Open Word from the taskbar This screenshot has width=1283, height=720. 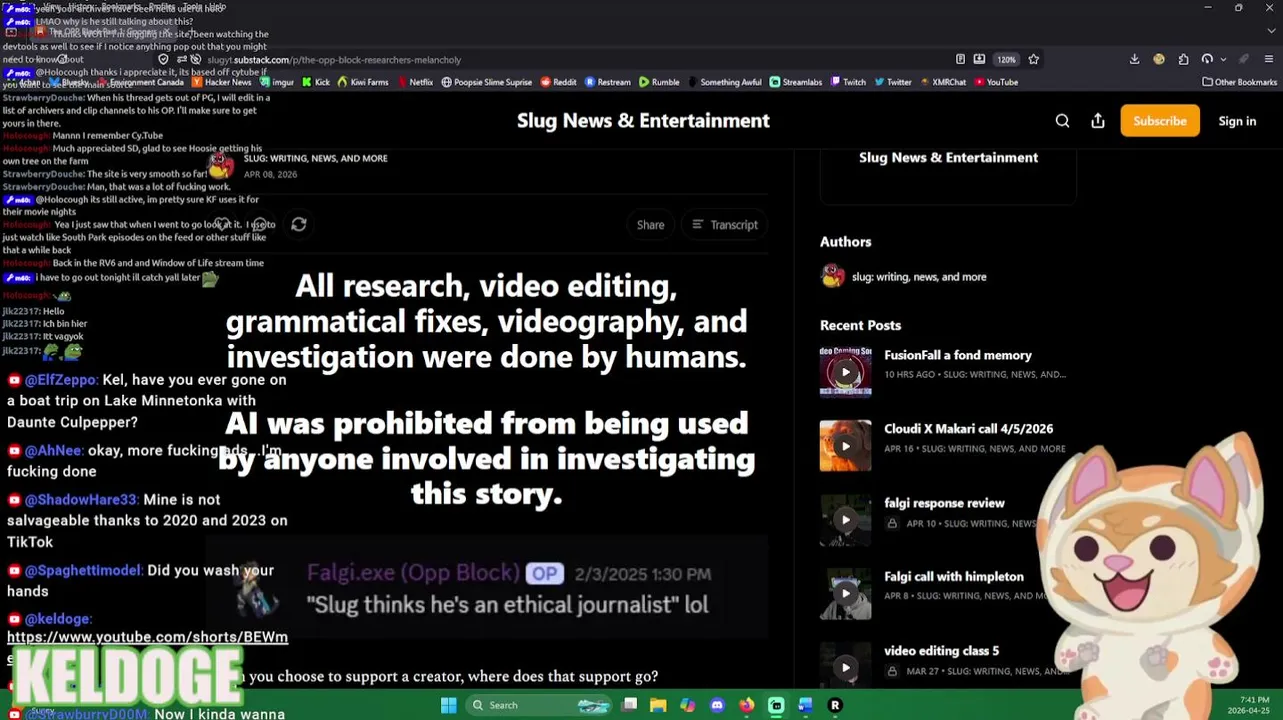(805, 706)
